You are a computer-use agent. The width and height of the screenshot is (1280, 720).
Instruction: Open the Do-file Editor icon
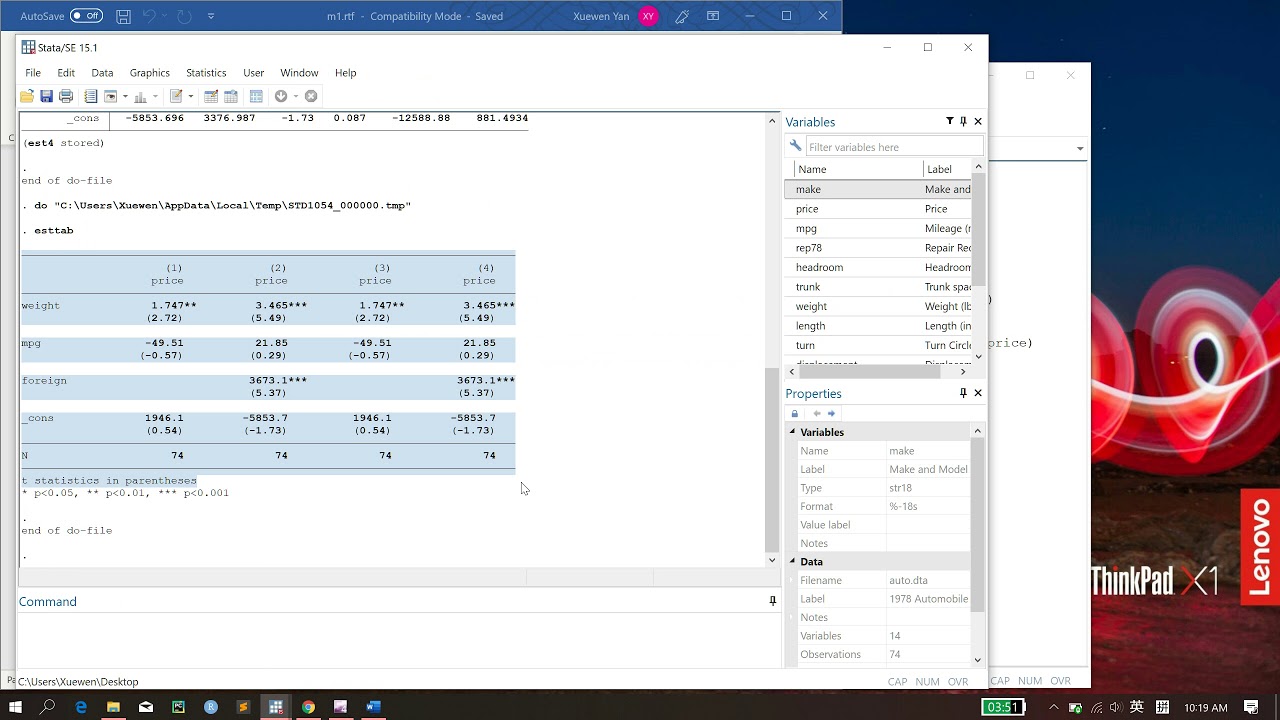[176, 96]
